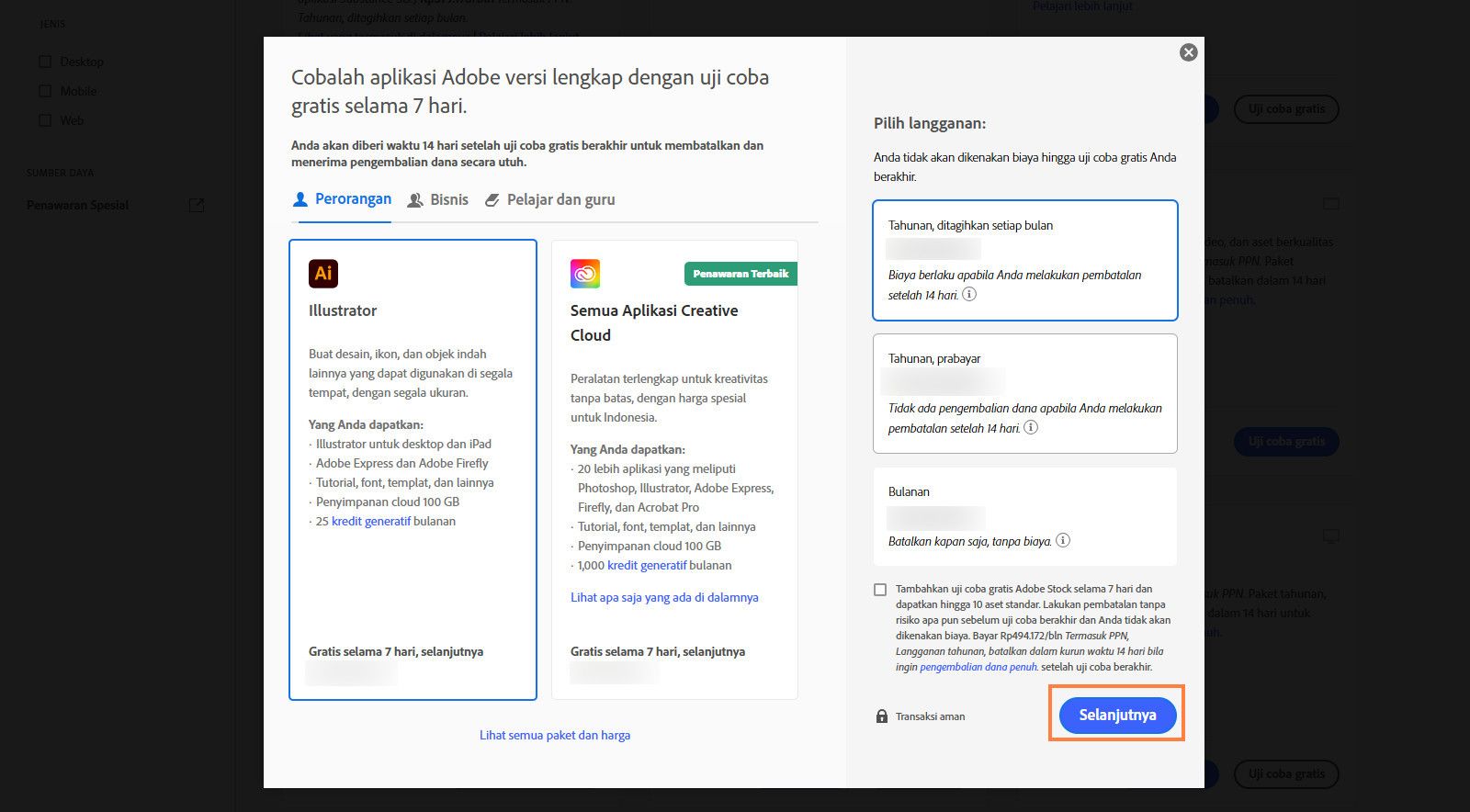Click the lock icon beside Transaksi aman

click(x=882, y=716)
